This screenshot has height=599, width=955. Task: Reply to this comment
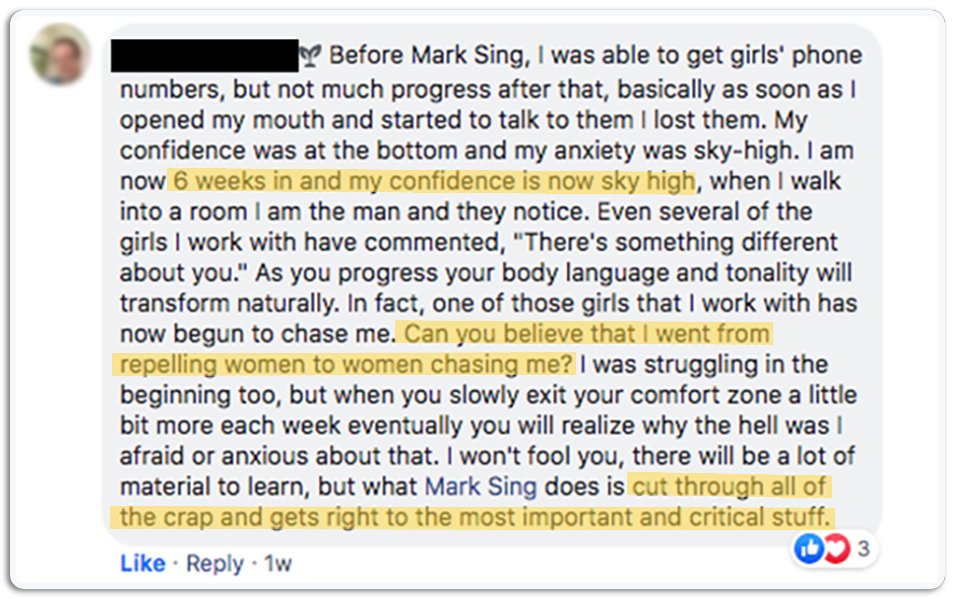tap(214, 564)
